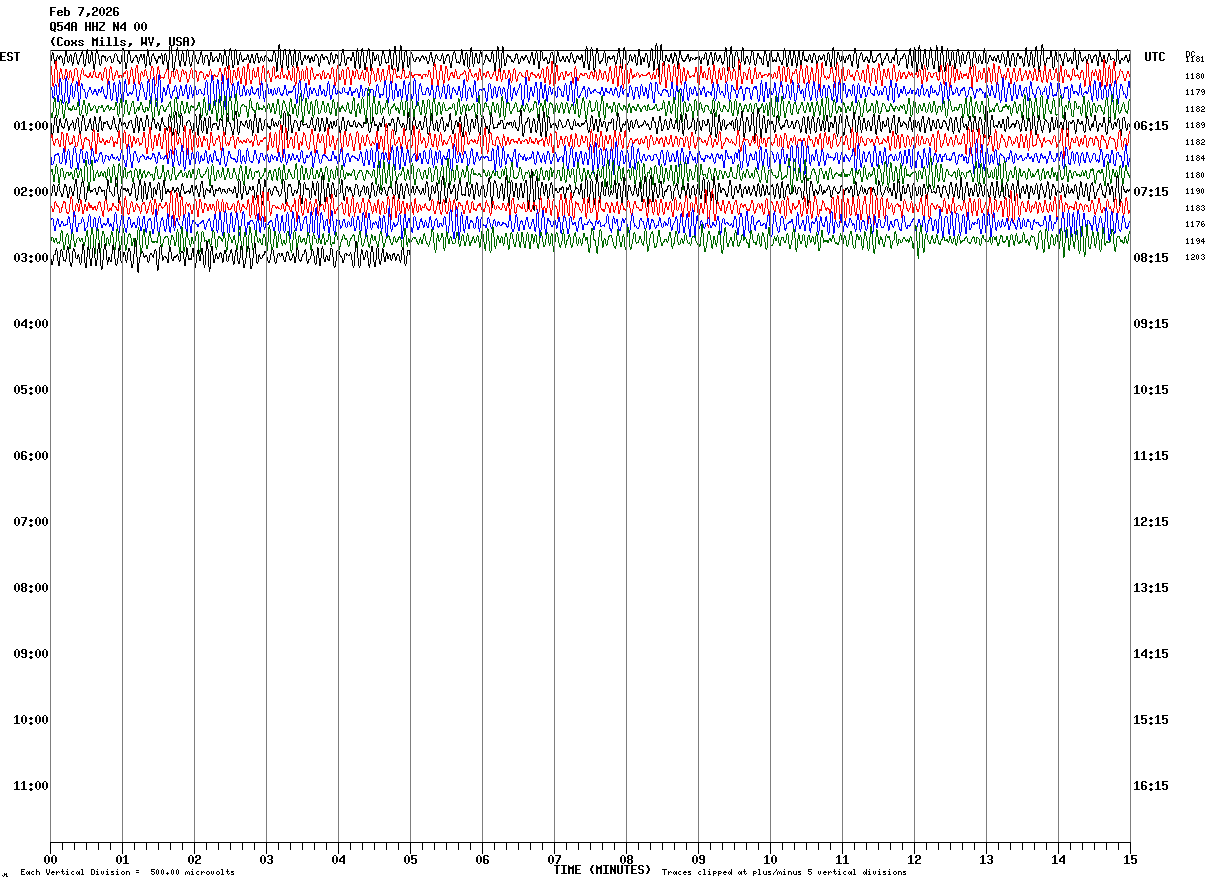The height and width of the screenshot is (886, 1210).
Task: Click the DC offset value '1189'
Action: click(x=1195, y=126)
